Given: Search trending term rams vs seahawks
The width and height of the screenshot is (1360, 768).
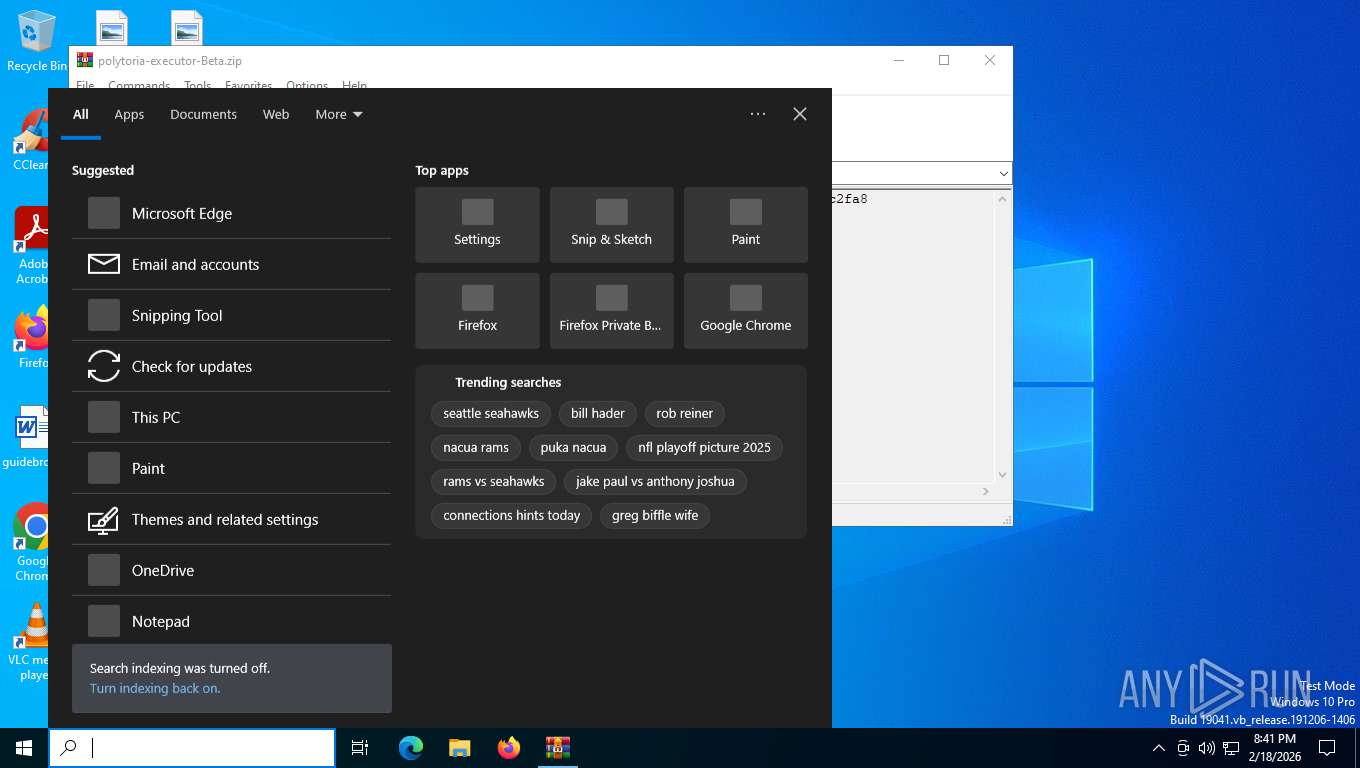Looking at the screenshot, I should click(494, 481).
